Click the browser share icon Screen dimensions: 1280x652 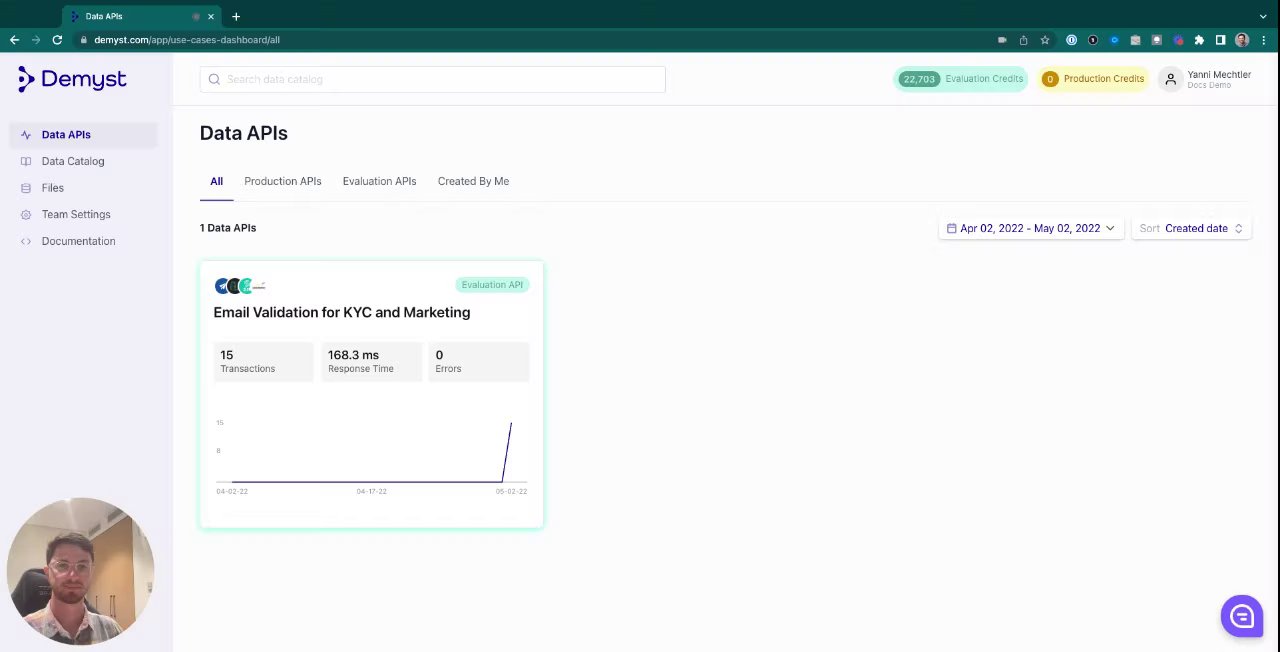pos(1023,40)
